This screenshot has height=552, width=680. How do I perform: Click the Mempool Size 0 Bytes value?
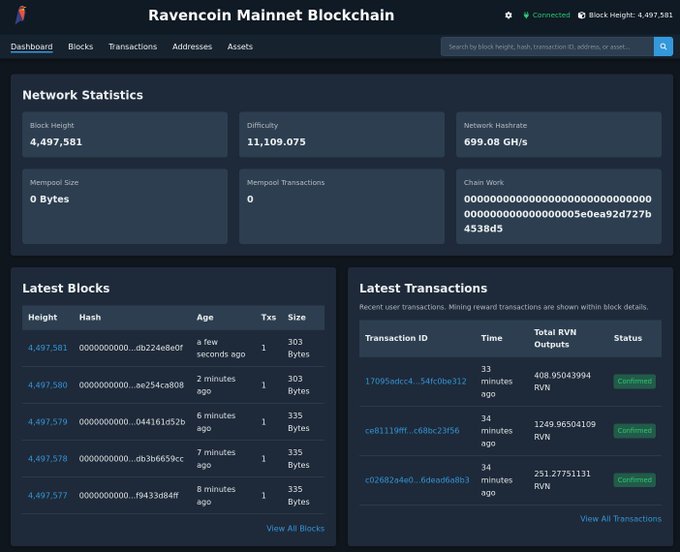click(49, 199)
